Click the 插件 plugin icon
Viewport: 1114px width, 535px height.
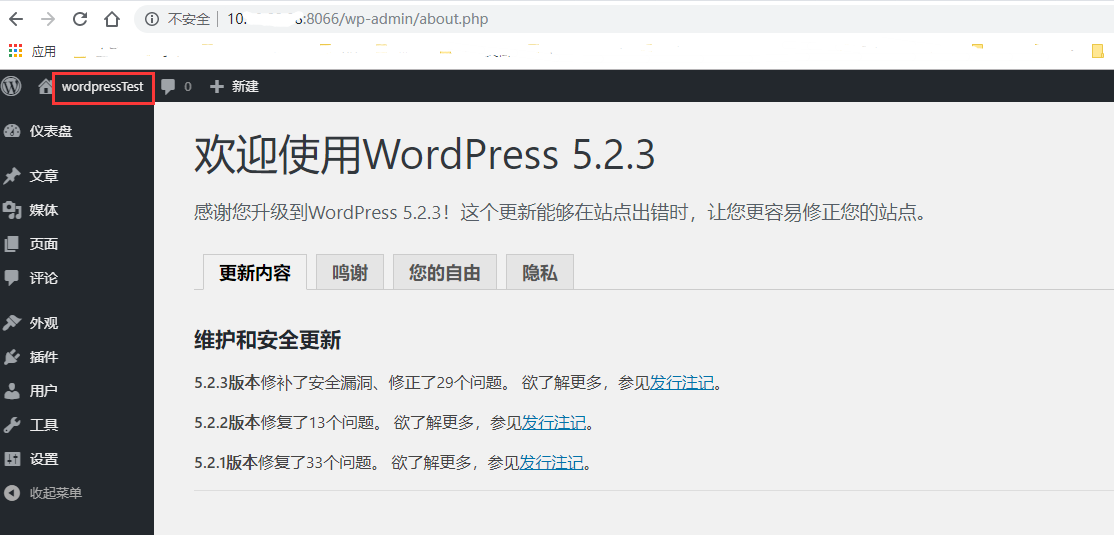(11, 357)
